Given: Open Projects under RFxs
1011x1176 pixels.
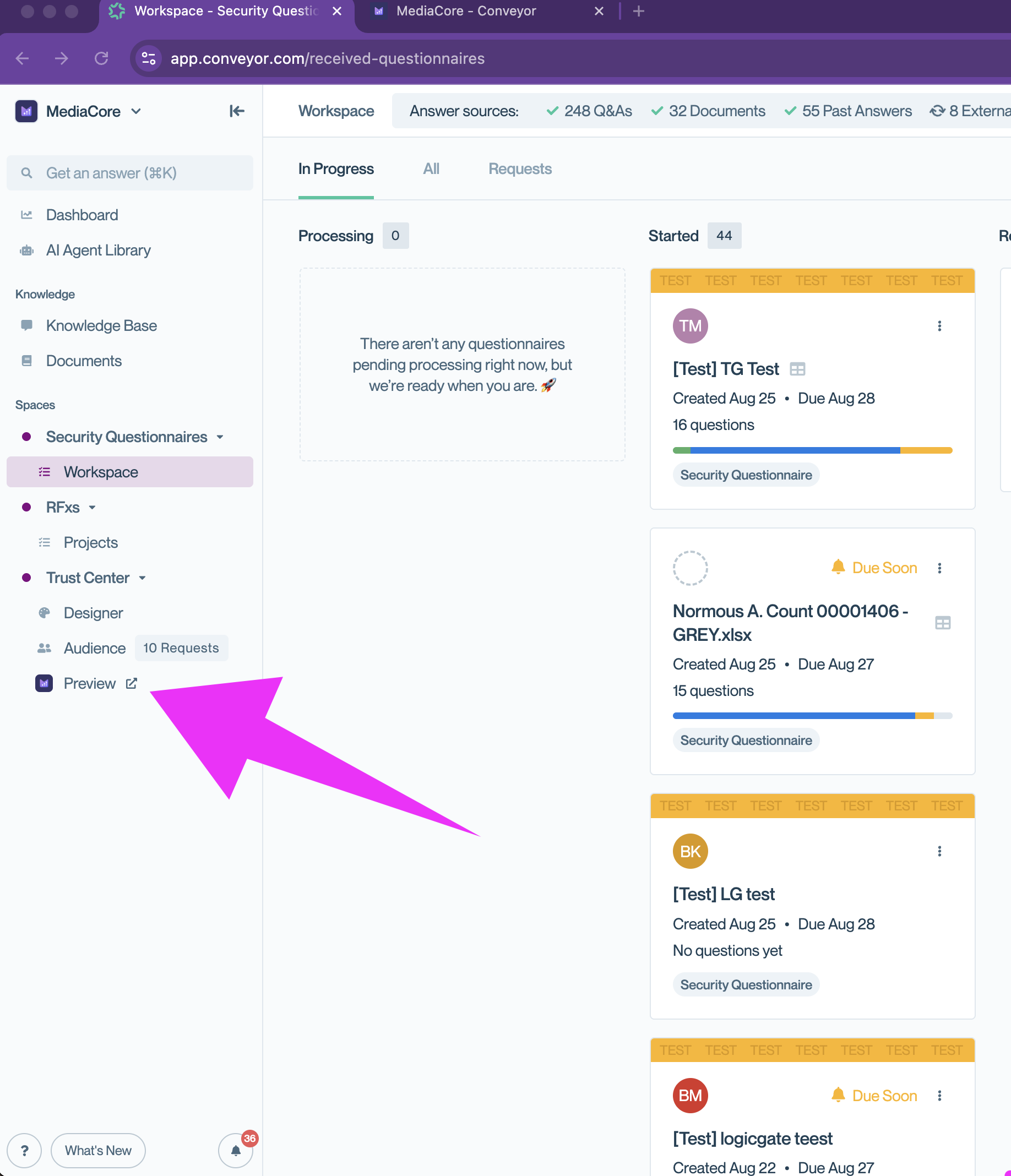Looking at the screenshot, I should [x=90, y=543].
